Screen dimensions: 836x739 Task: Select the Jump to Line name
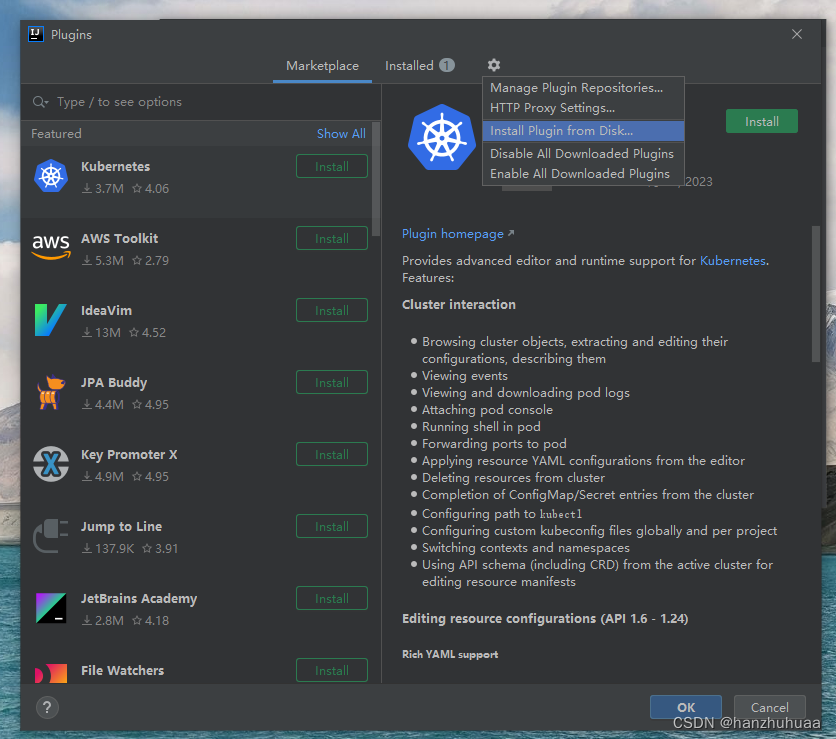click(122, 527)
